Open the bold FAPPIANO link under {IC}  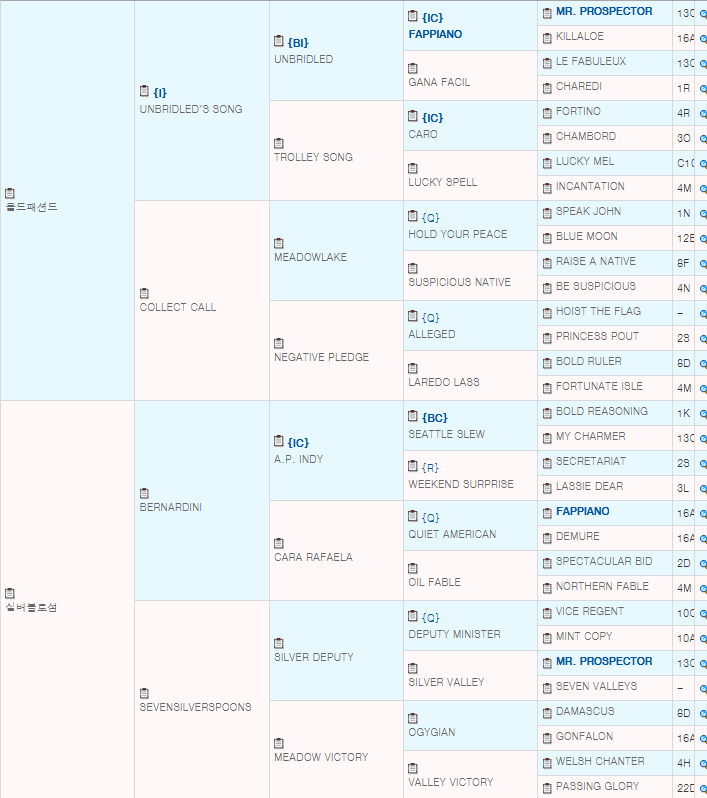[435, 34]
